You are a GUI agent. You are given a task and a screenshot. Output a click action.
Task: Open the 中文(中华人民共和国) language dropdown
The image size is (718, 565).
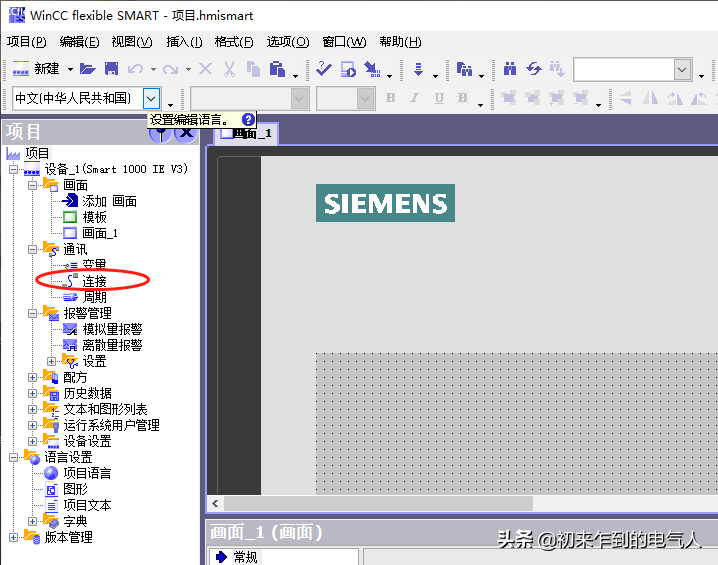tap(151, 98)
